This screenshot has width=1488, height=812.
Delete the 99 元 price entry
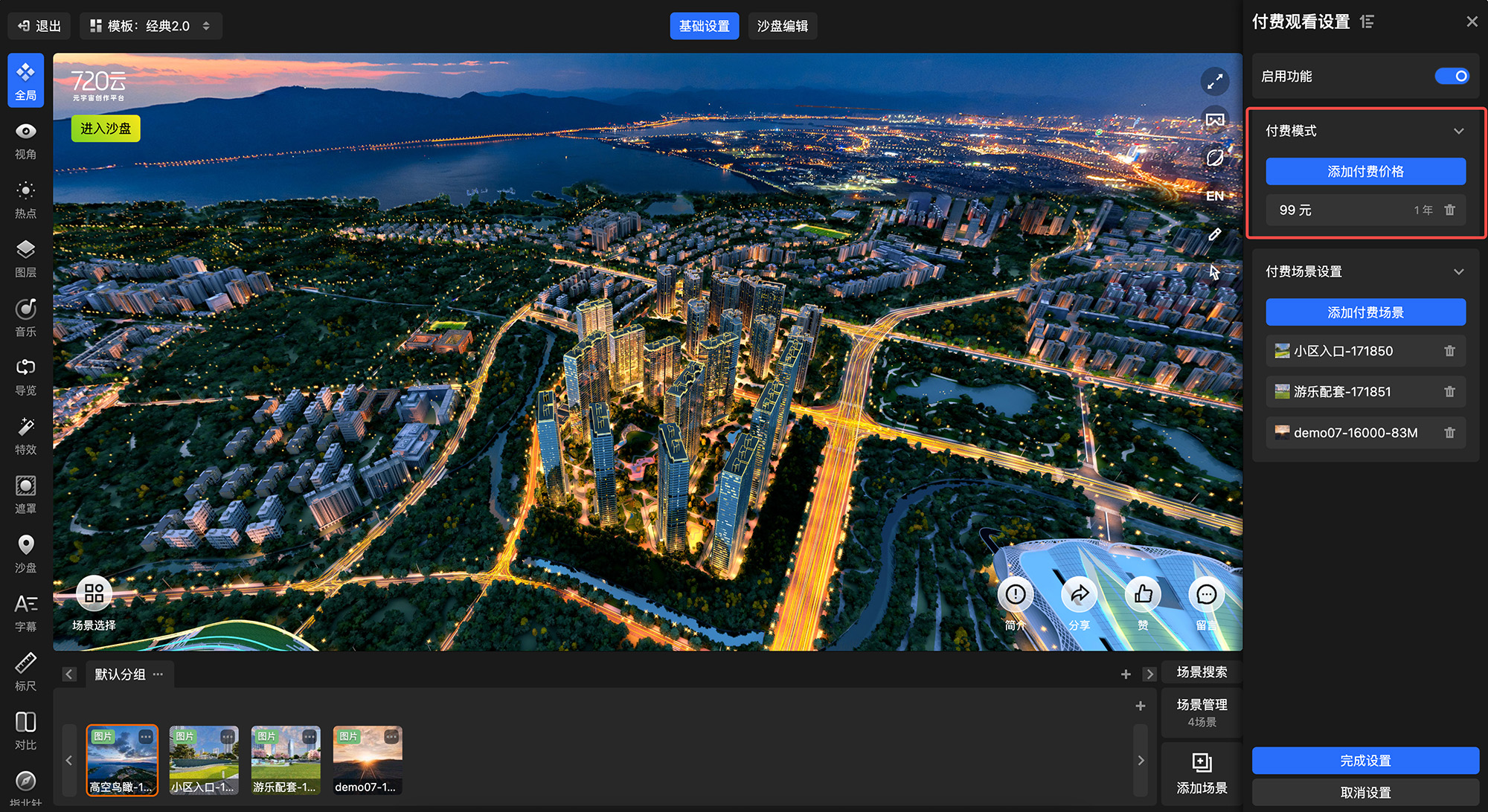tap(1449, 210)
